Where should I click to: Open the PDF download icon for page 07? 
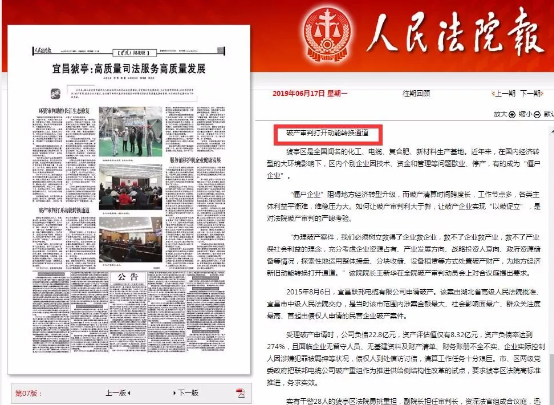click(240, 393)
